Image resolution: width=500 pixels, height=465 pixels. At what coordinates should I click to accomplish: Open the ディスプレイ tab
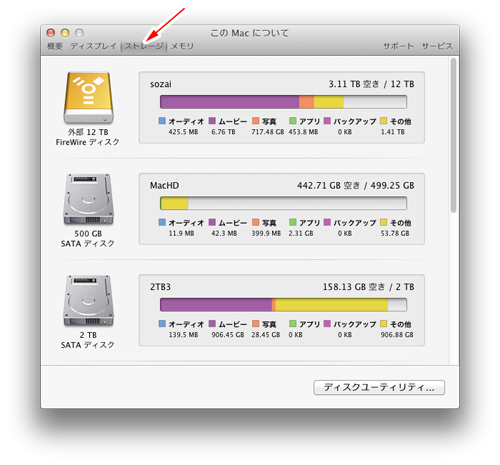pyautogui.click(x=93, y=46)
